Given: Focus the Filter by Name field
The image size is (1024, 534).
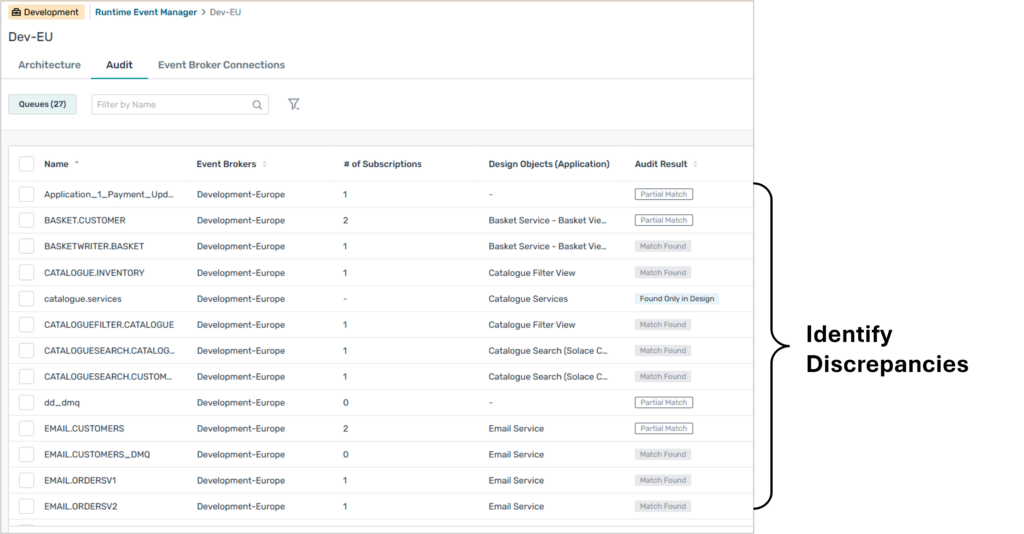Looking at the screenshot, I should point(170,104).
